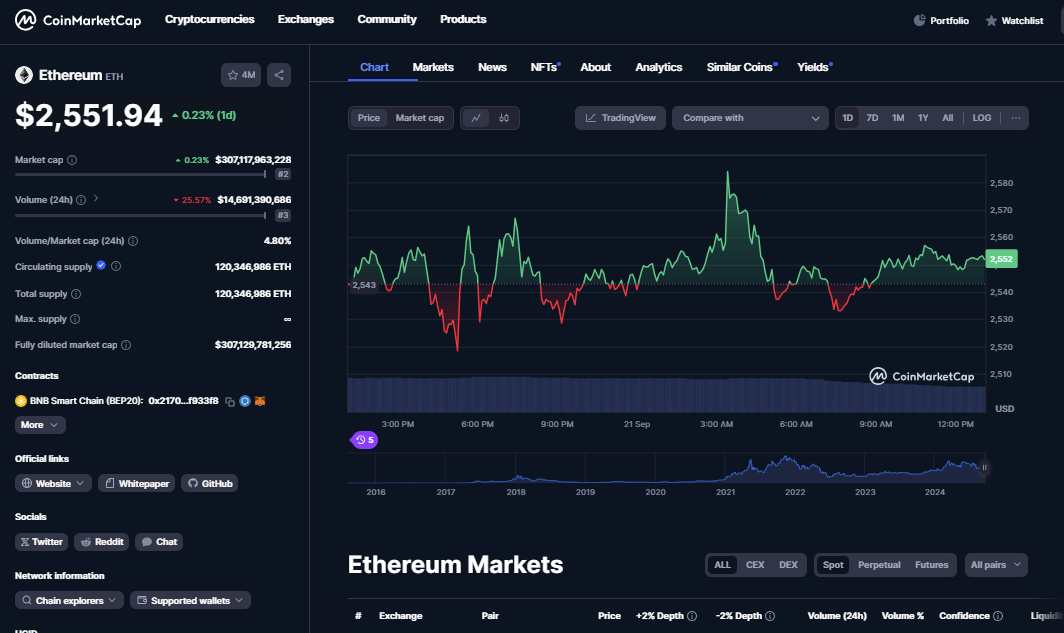Open the Yields tab
The width and height of the screenshot is (1064, 633).
point(814,67)
